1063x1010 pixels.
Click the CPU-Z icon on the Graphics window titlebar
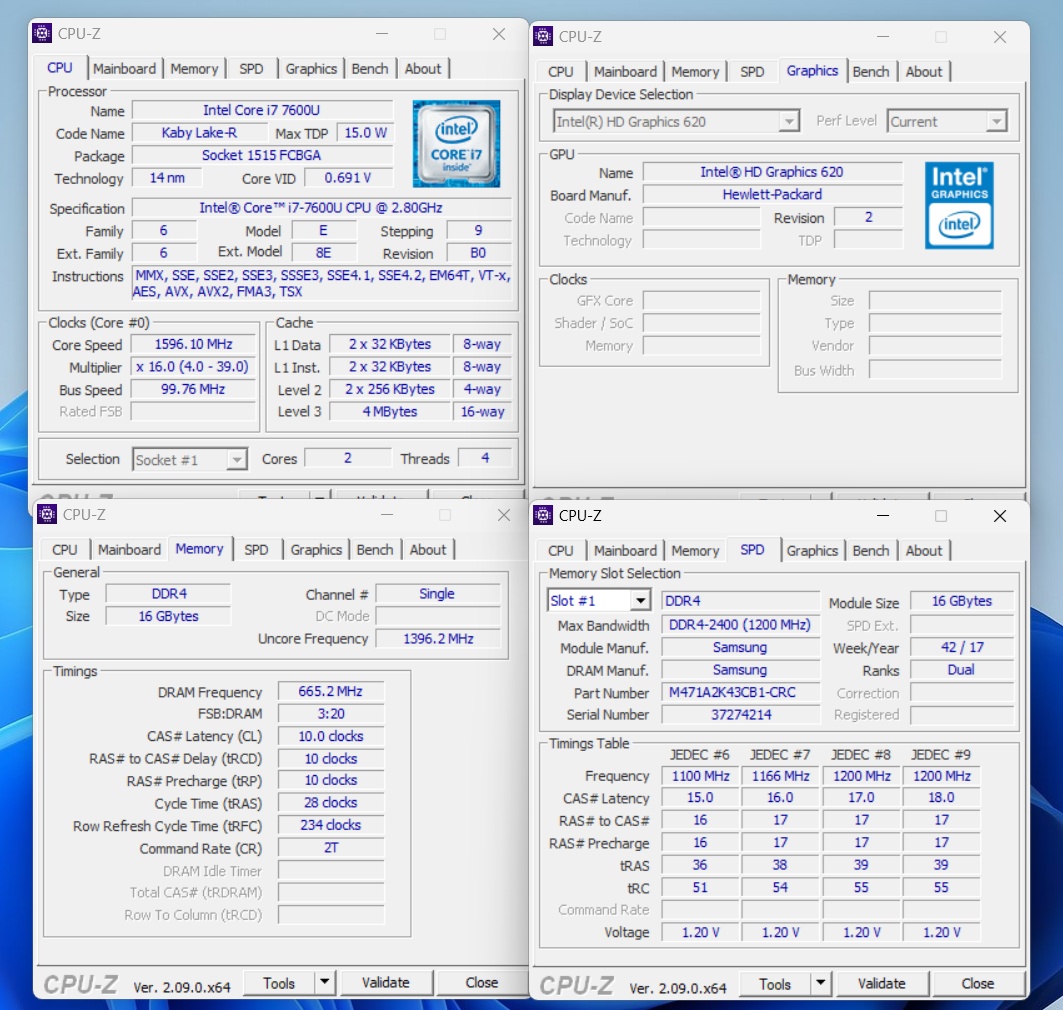(541, 36)
